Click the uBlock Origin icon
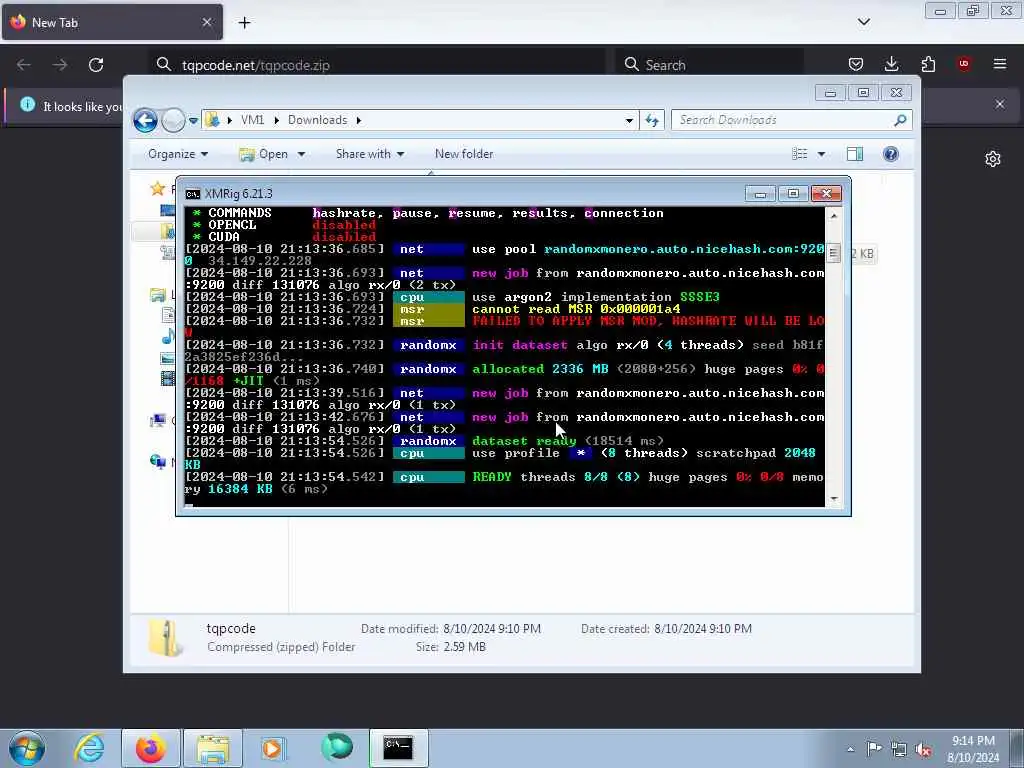This screenshot has width=1024, height=768. [963, 64]
